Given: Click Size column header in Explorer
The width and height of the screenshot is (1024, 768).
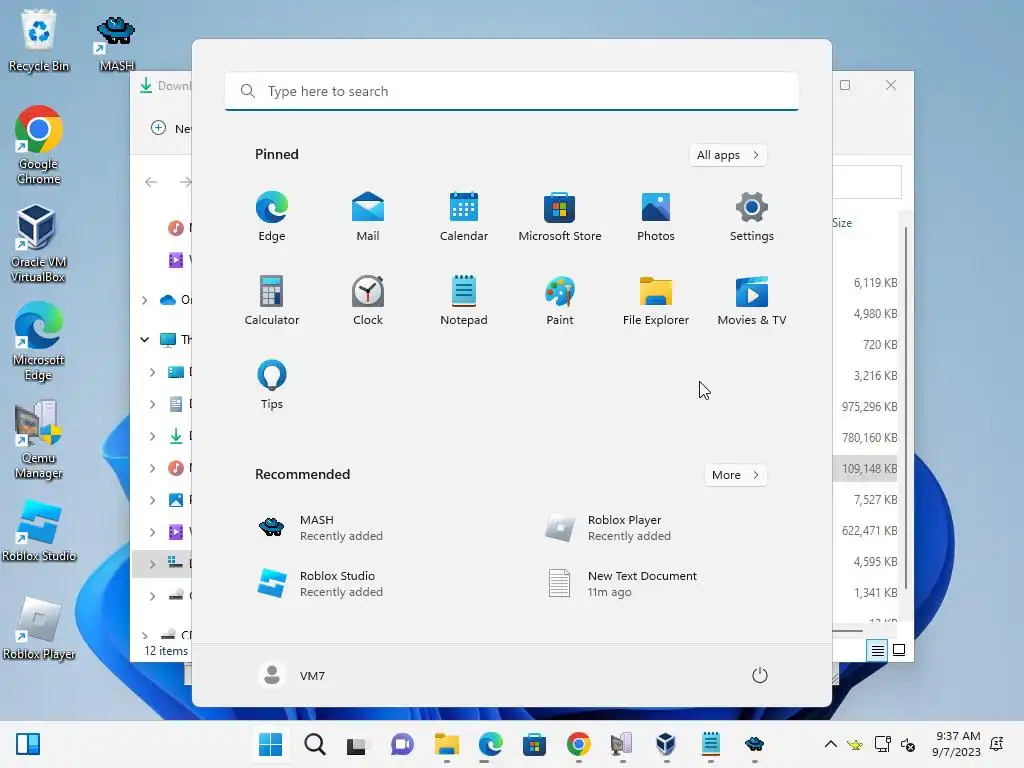Looking at the screenshot, I should tap(842, 223).
